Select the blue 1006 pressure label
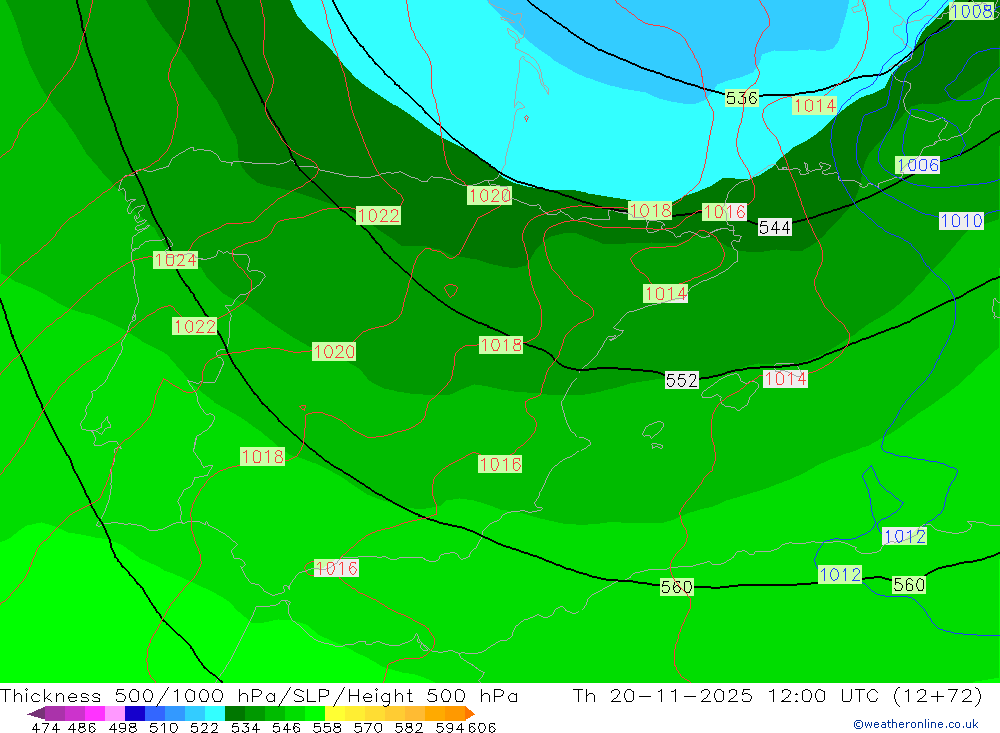The width and height of the screenshot is (1000, 733). coord(918,165)
